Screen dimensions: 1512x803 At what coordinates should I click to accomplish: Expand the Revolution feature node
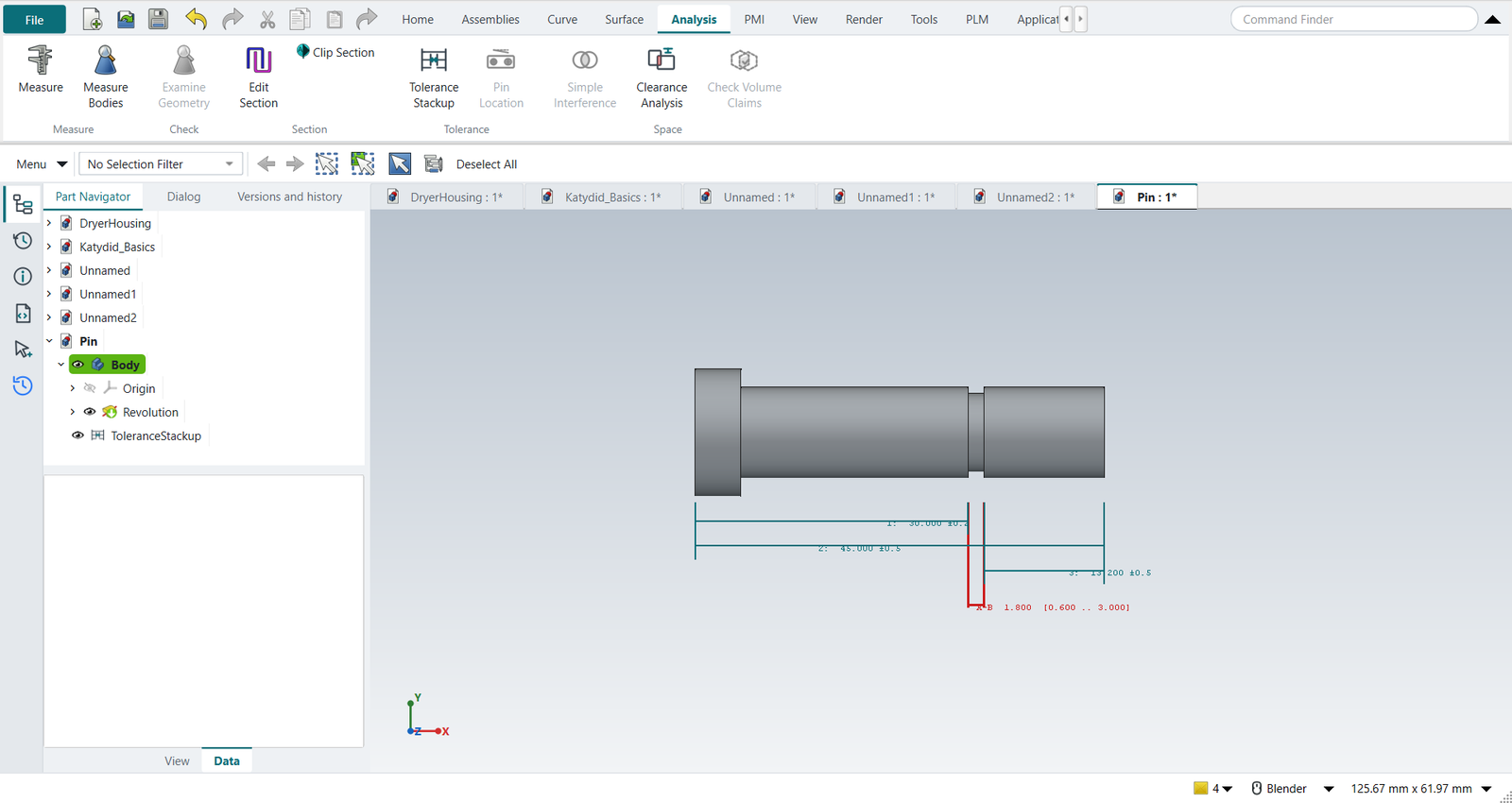(73, 412)
